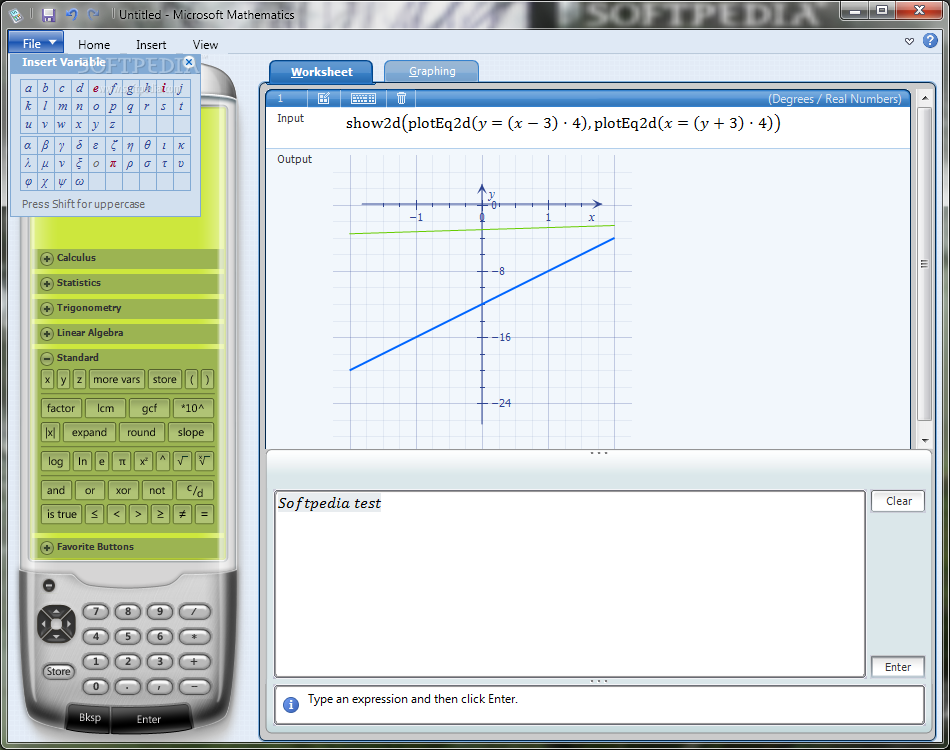Viewport: 950px width, 750px height.
Task: Click the number 7 key
Action: [x=96, y=612]
